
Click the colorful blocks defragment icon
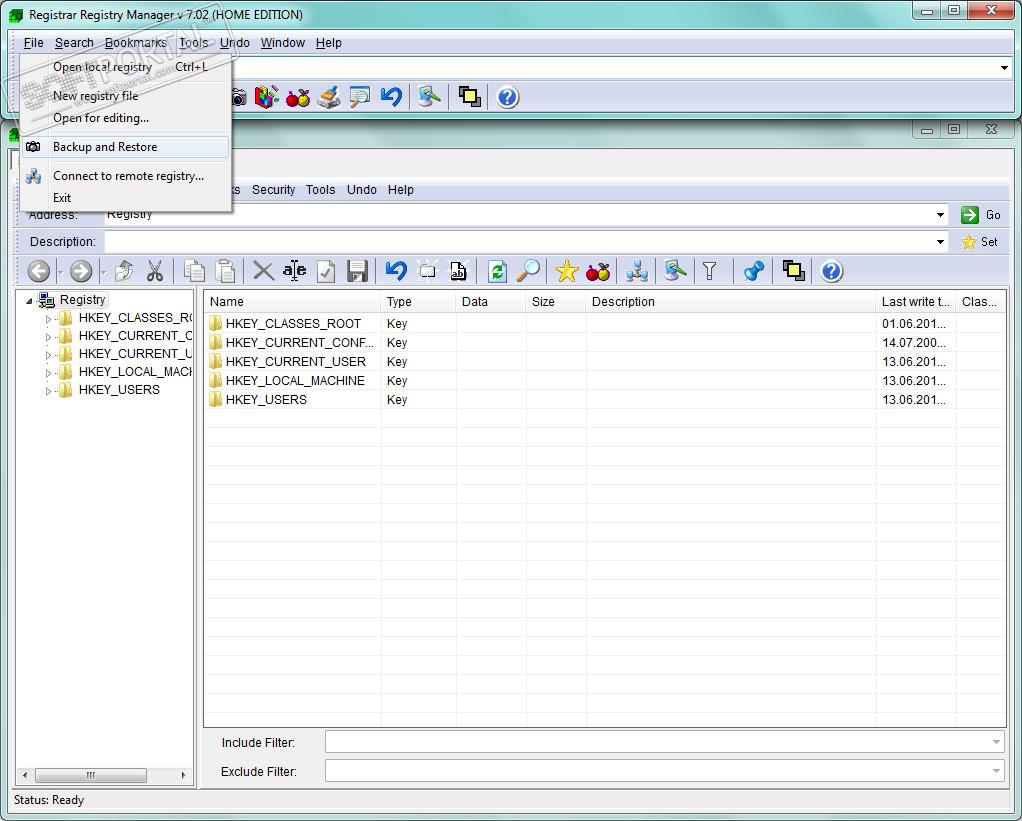[x=267, y=98]
